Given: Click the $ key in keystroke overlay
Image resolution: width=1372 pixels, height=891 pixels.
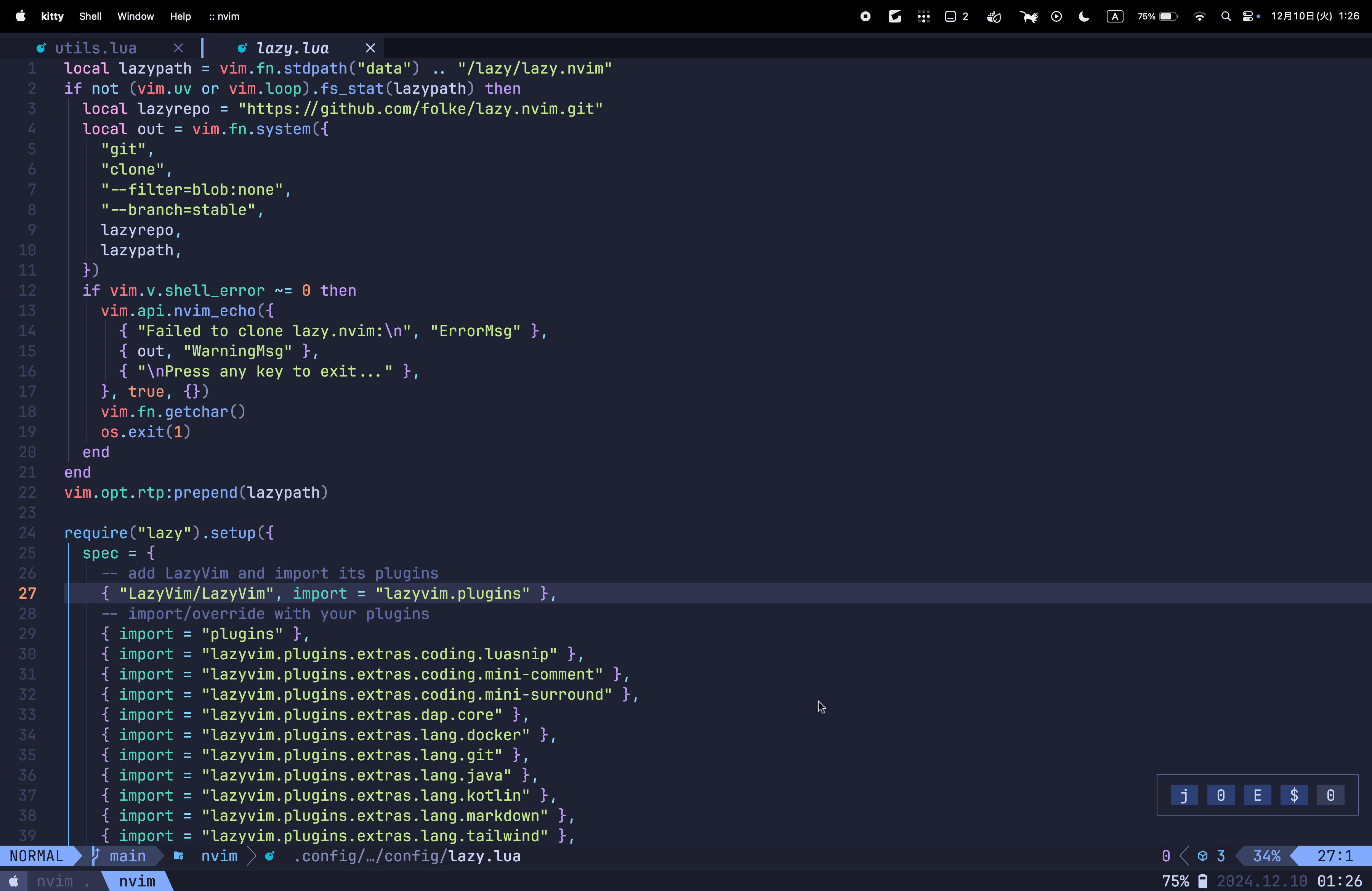Looking at the screenshot, I should (1294, 795).
